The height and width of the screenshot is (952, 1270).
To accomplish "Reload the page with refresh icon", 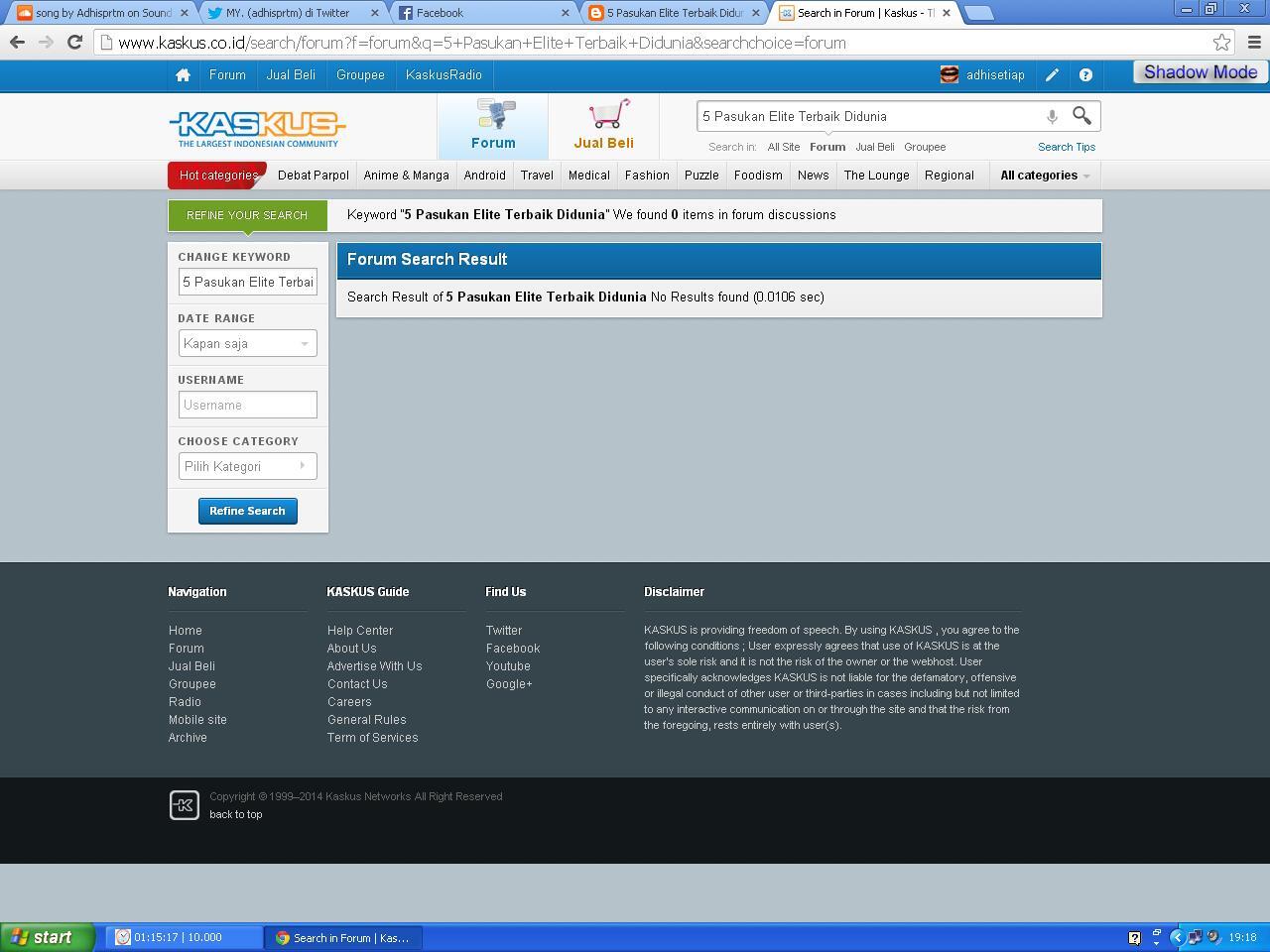I will [x=74, y=43].
